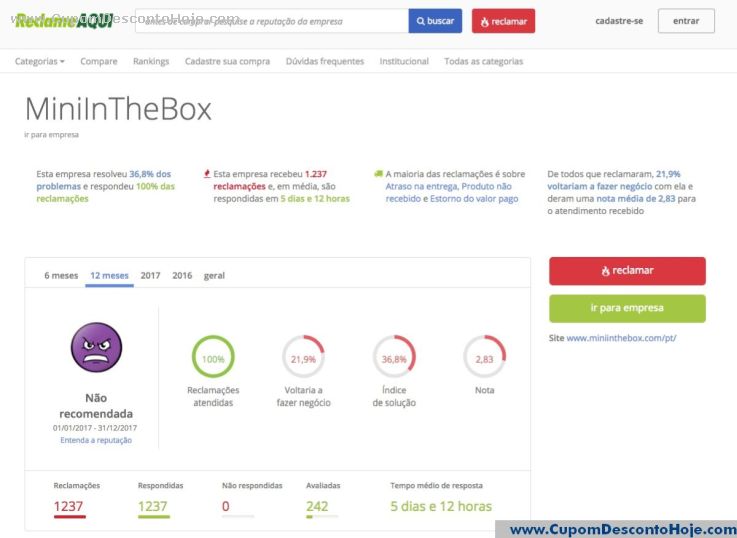The image size is (737, 538).
Task: Click the Entenda a reputação link
Action: click(x=96, y=440)
